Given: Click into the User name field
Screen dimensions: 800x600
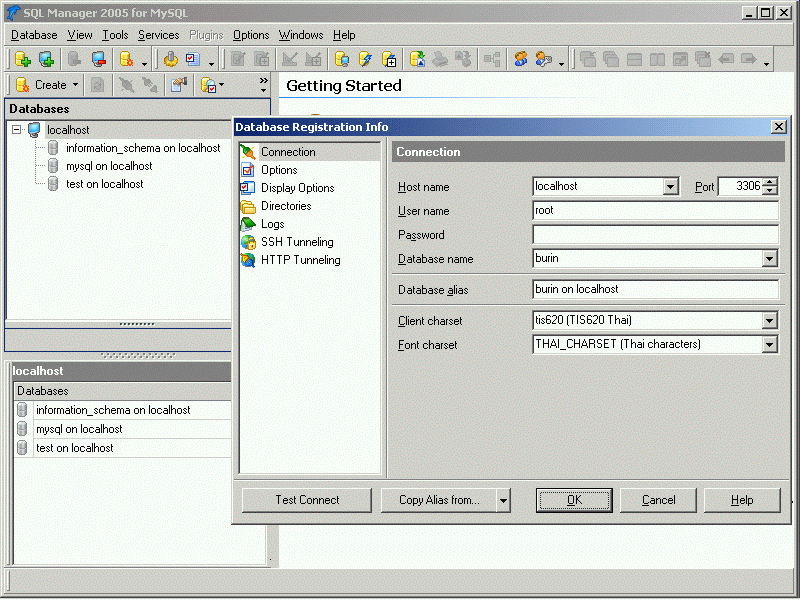Looking at the screenshot, I should pyautogui.click(x=655, y=211).
